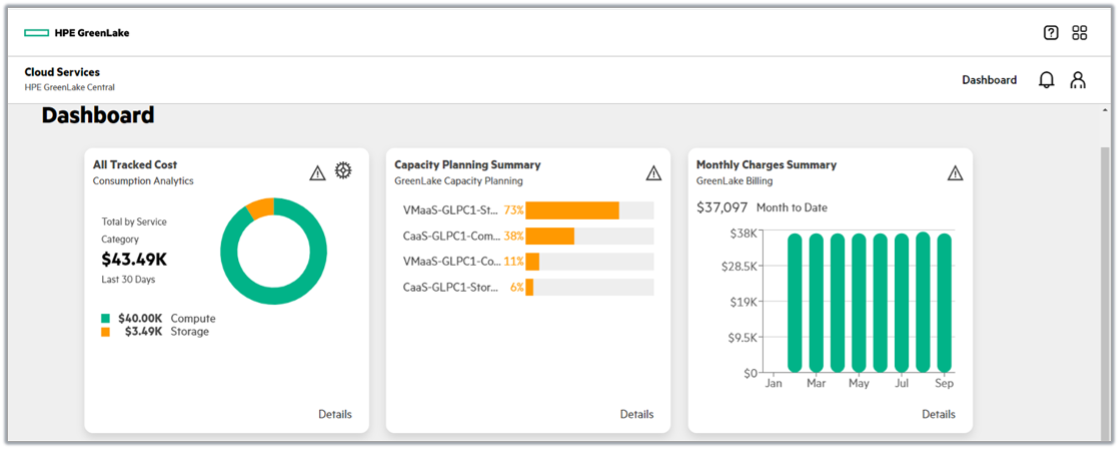Open Details link in All Tracked Cost card
Viewport: 1120px width, 452px height.
335,414
